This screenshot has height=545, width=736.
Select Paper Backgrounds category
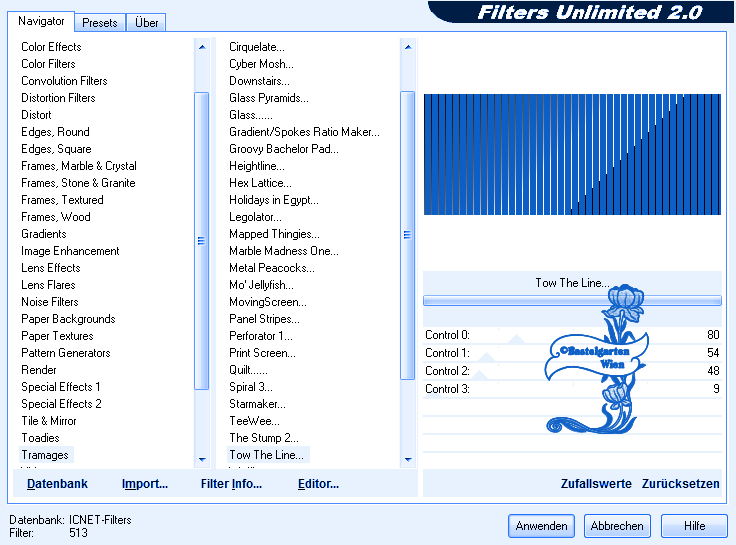point(68,319)
